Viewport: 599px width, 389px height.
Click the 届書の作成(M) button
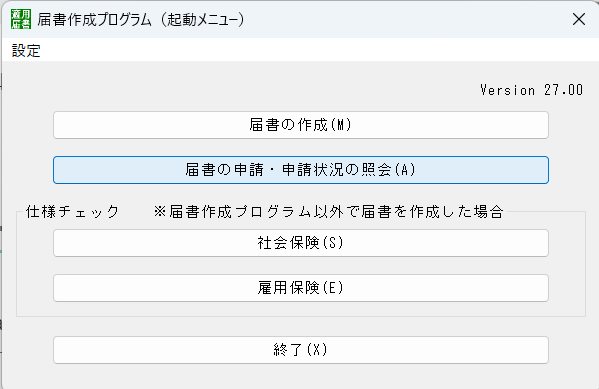pyautogui.click(x=301, y=125)
